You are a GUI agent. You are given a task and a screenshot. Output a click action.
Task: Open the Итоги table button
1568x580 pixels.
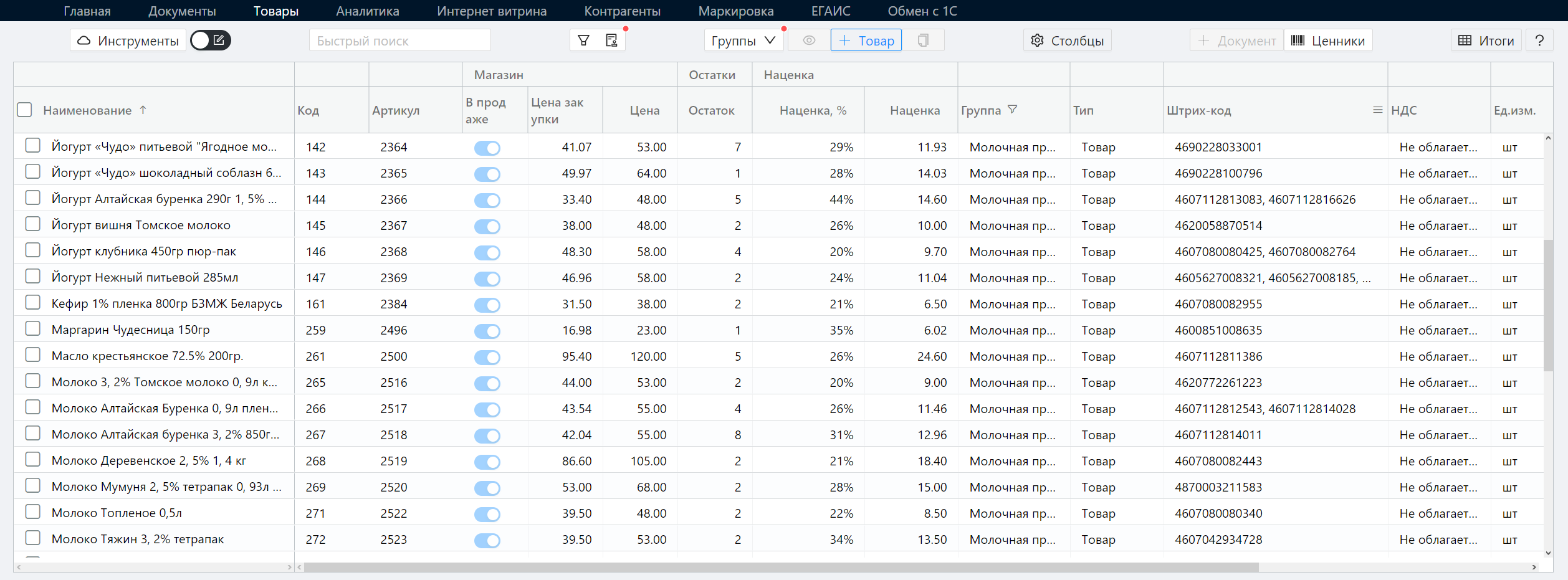pos(1486,40)
